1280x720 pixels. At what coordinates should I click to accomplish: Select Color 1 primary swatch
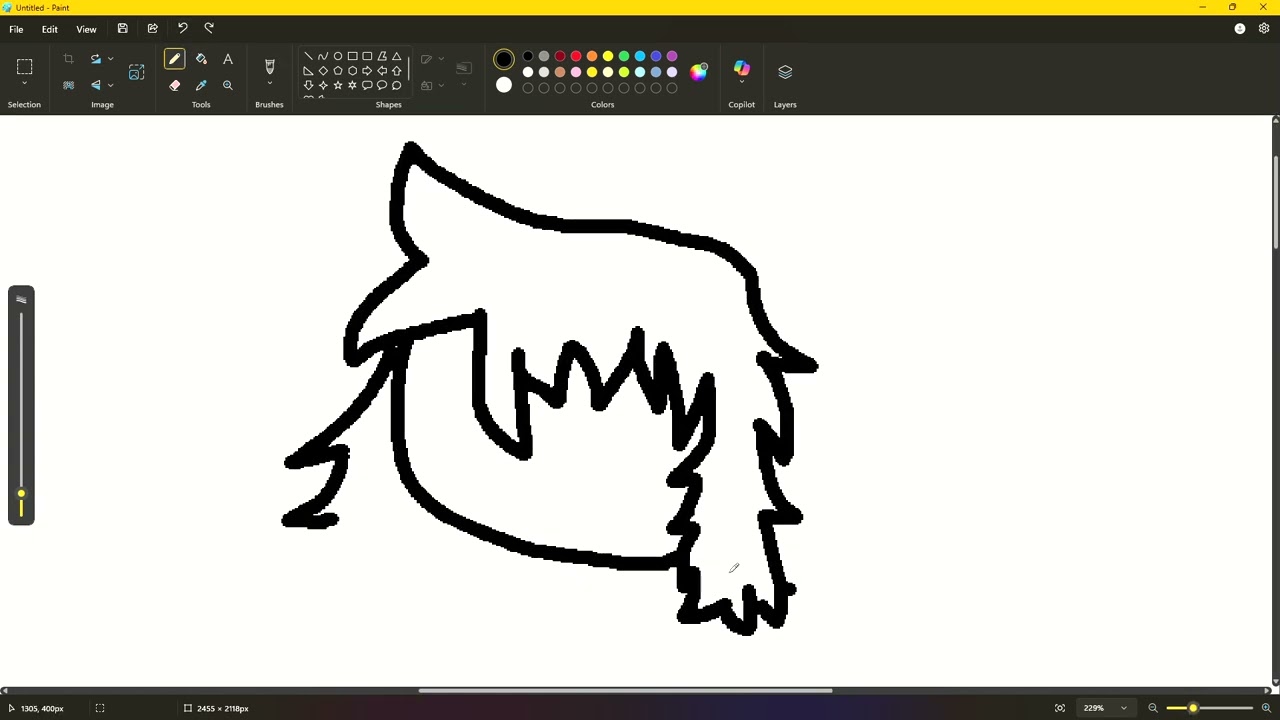504,60
